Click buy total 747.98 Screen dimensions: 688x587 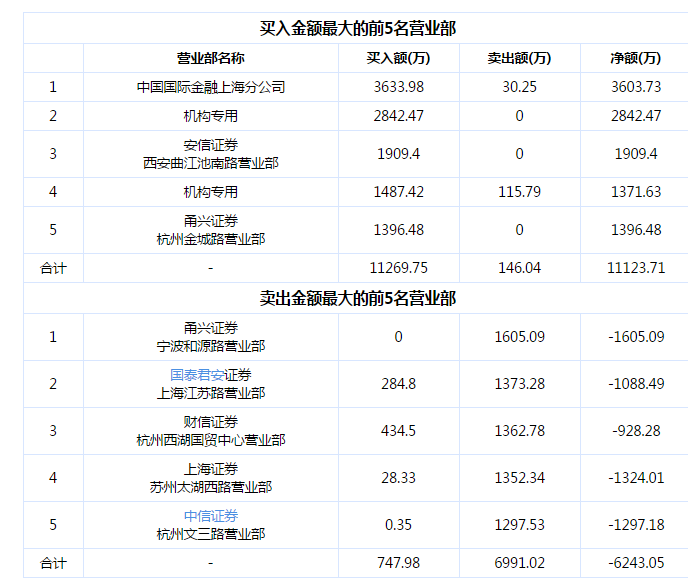(x=398, y=563)
